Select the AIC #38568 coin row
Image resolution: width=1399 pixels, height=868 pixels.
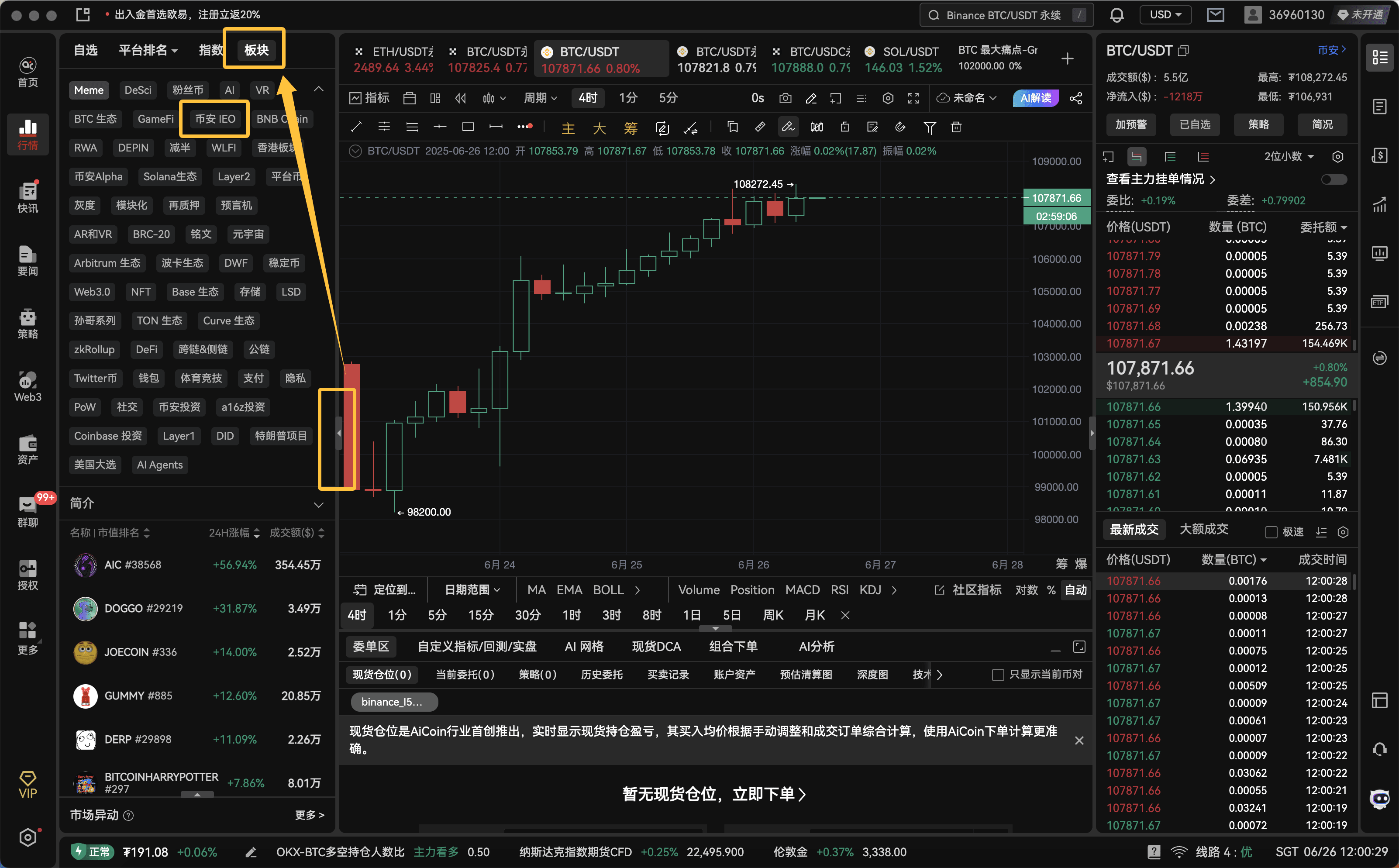197,565
